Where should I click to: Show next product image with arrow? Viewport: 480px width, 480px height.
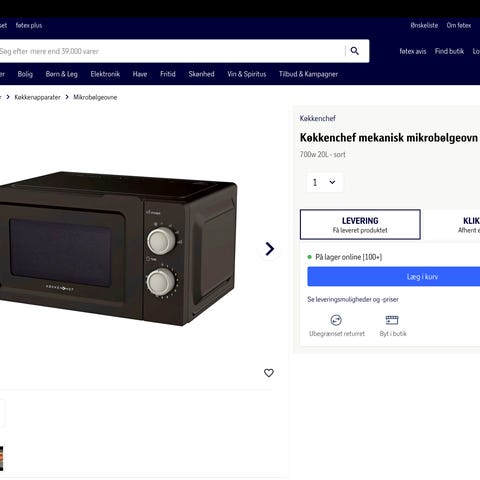coord(270,249)
